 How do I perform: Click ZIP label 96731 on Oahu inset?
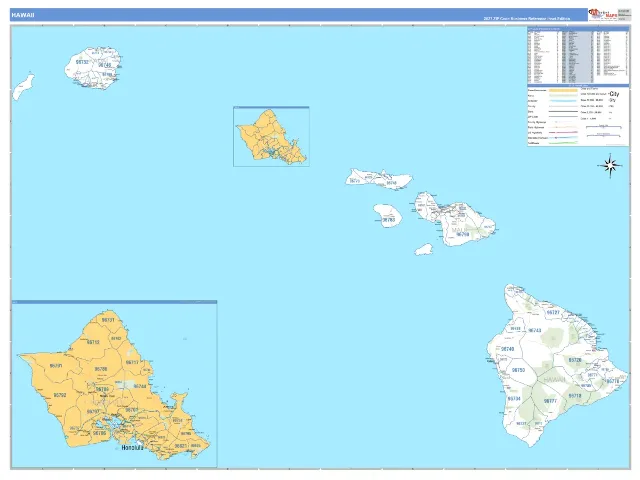click(108, 320)
